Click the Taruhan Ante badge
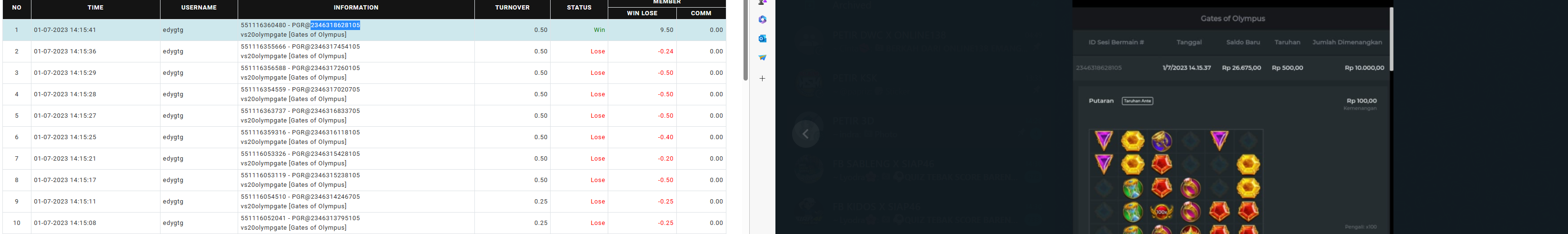 1137,101
